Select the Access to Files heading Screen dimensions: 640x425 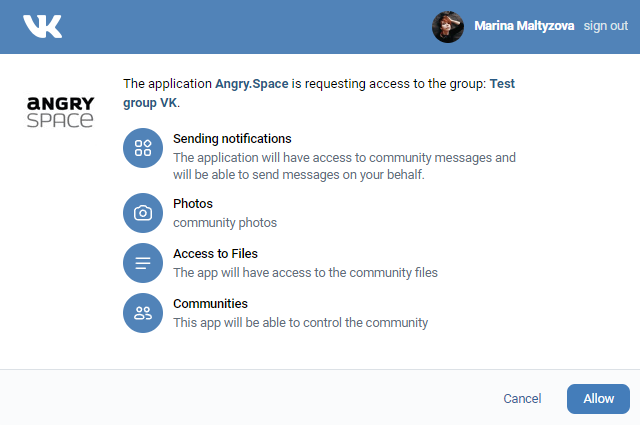216,254
